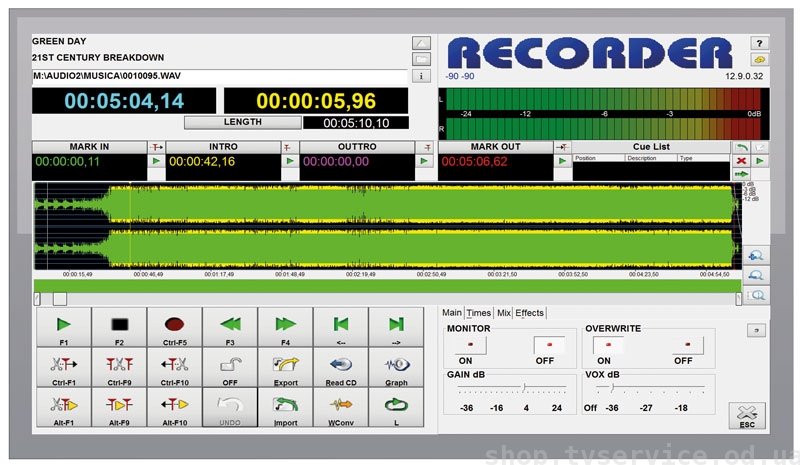Click the scissors cut icon Ctrl-F9
The height and width of the screenshot is (465, 800).
(x=119, y=366)
